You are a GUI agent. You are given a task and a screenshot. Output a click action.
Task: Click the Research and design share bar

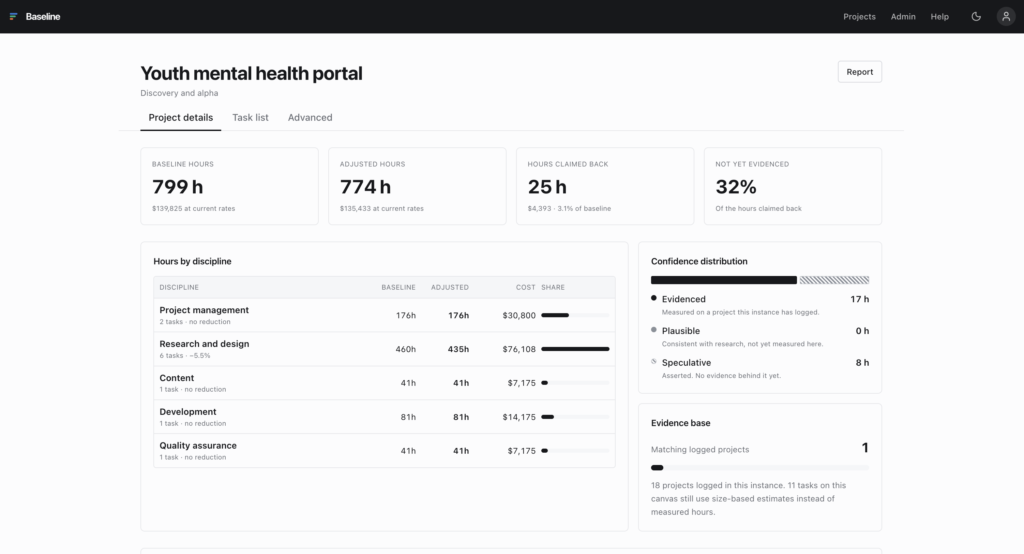click(x=575, y=349)
